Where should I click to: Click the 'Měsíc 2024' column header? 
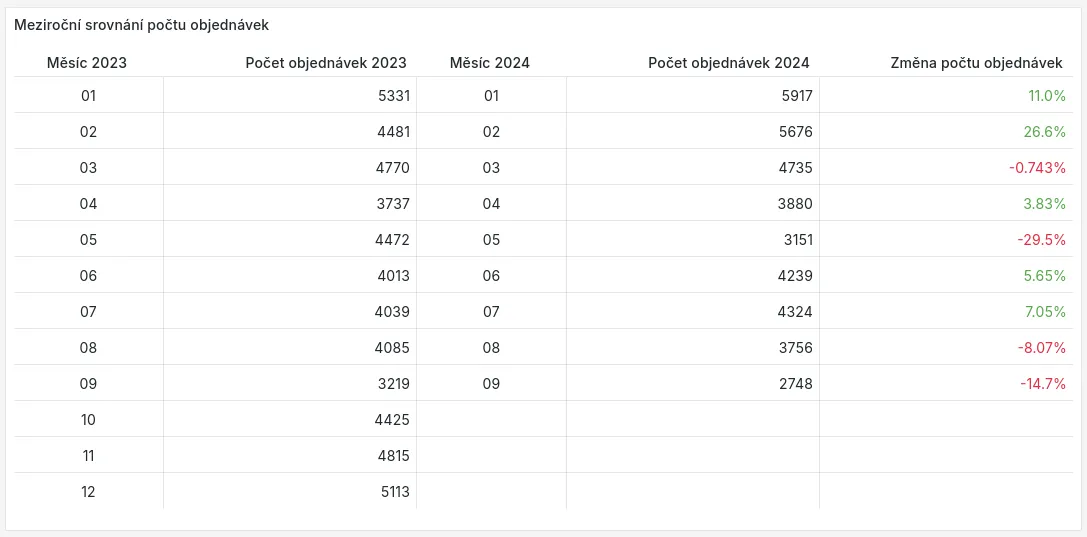coord(490,63)
